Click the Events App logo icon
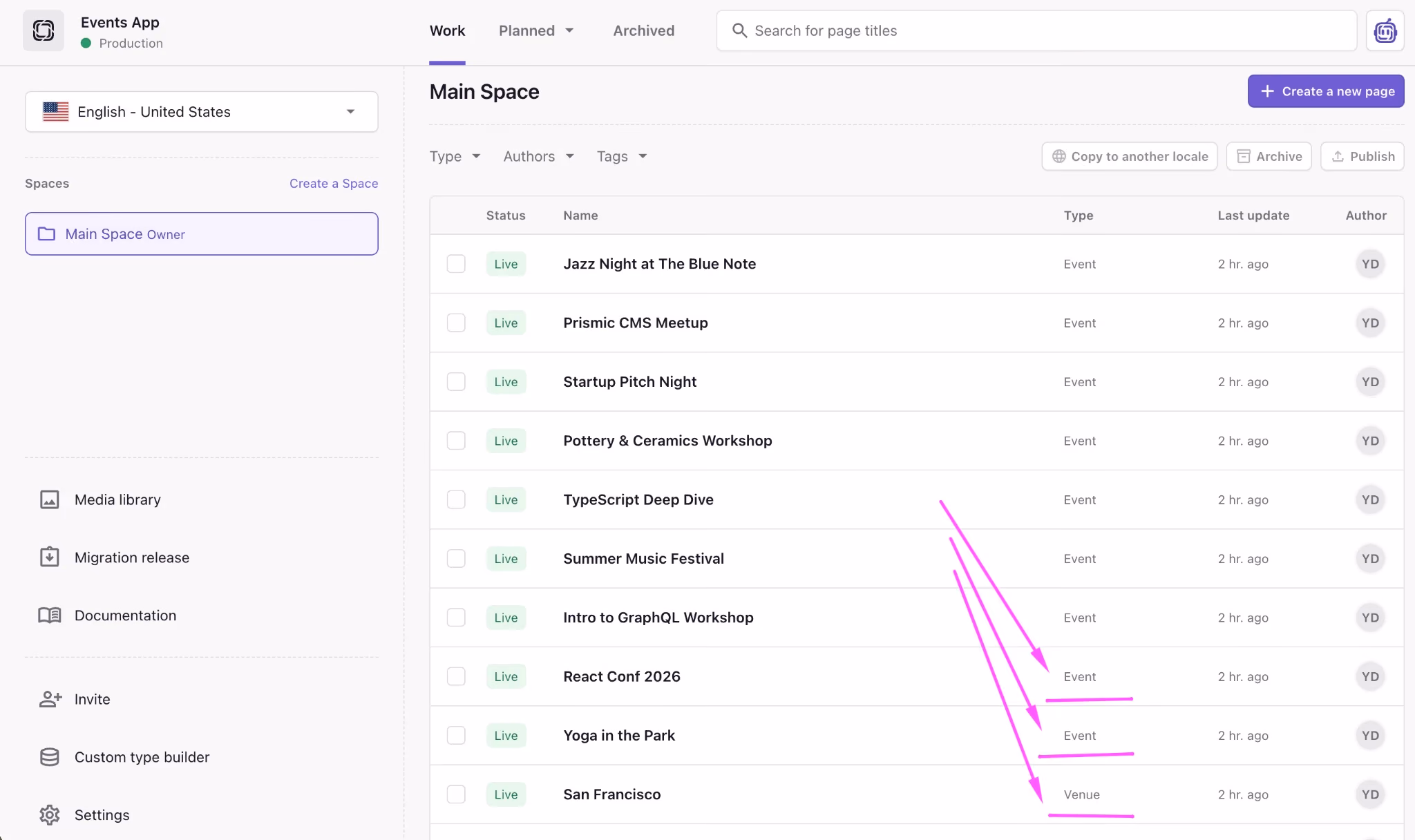Screen dimensions: 1415x840 44,30
